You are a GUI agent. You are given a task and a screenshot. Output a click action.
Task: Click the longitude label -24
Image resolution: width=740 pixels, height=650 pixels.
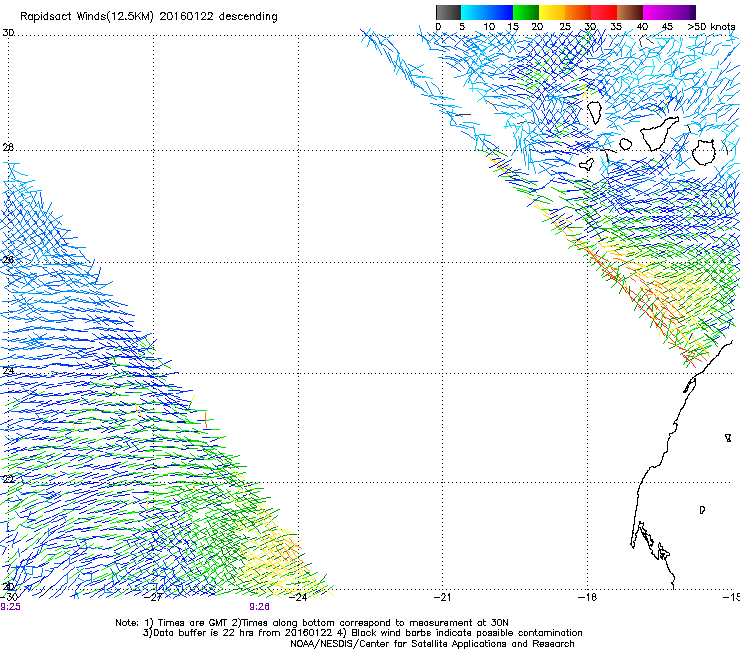pos(298,597)
